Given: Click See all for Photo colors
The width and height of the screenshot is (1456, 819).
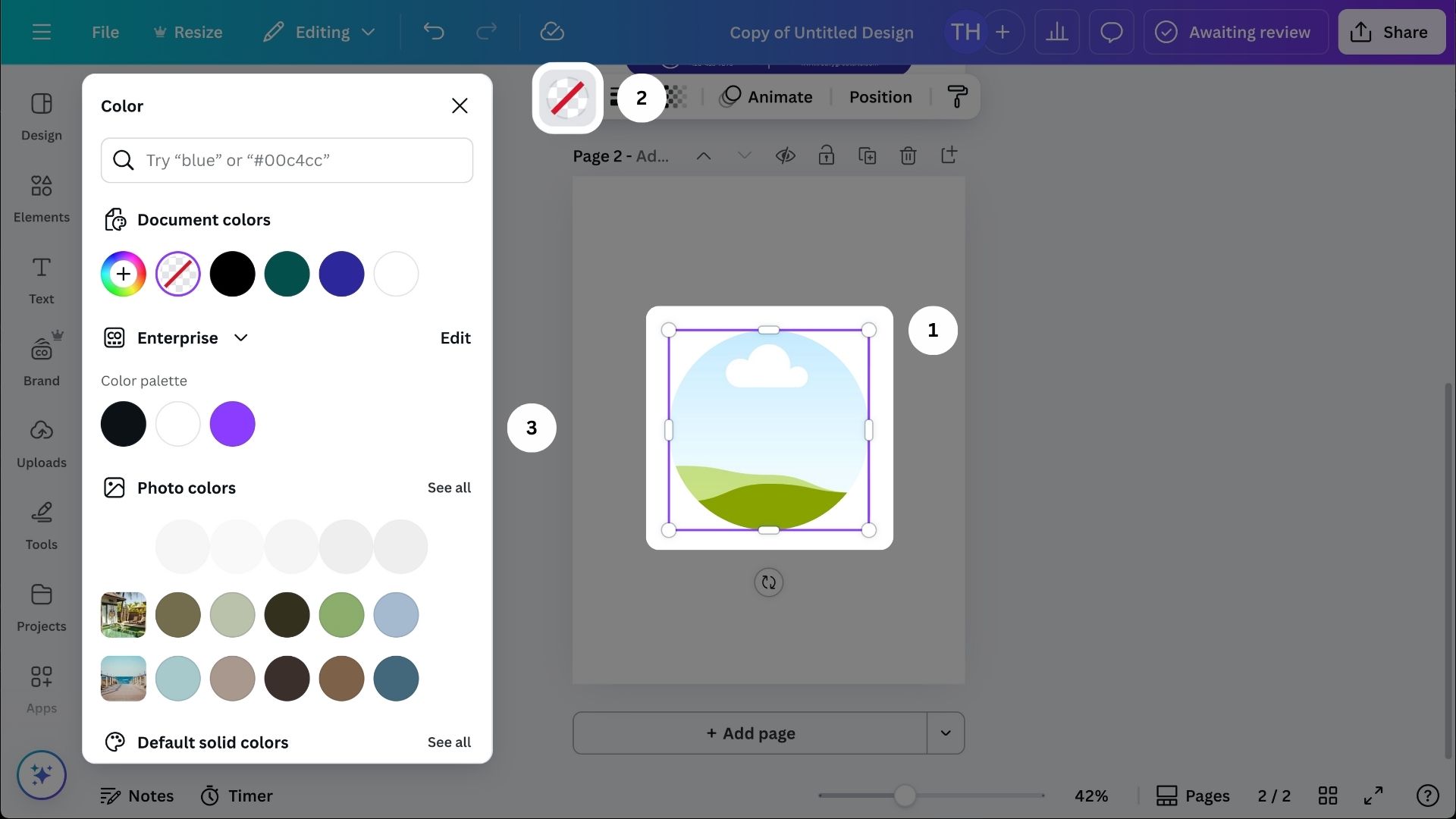Looking at the screenshot, I should click(449, 488).
